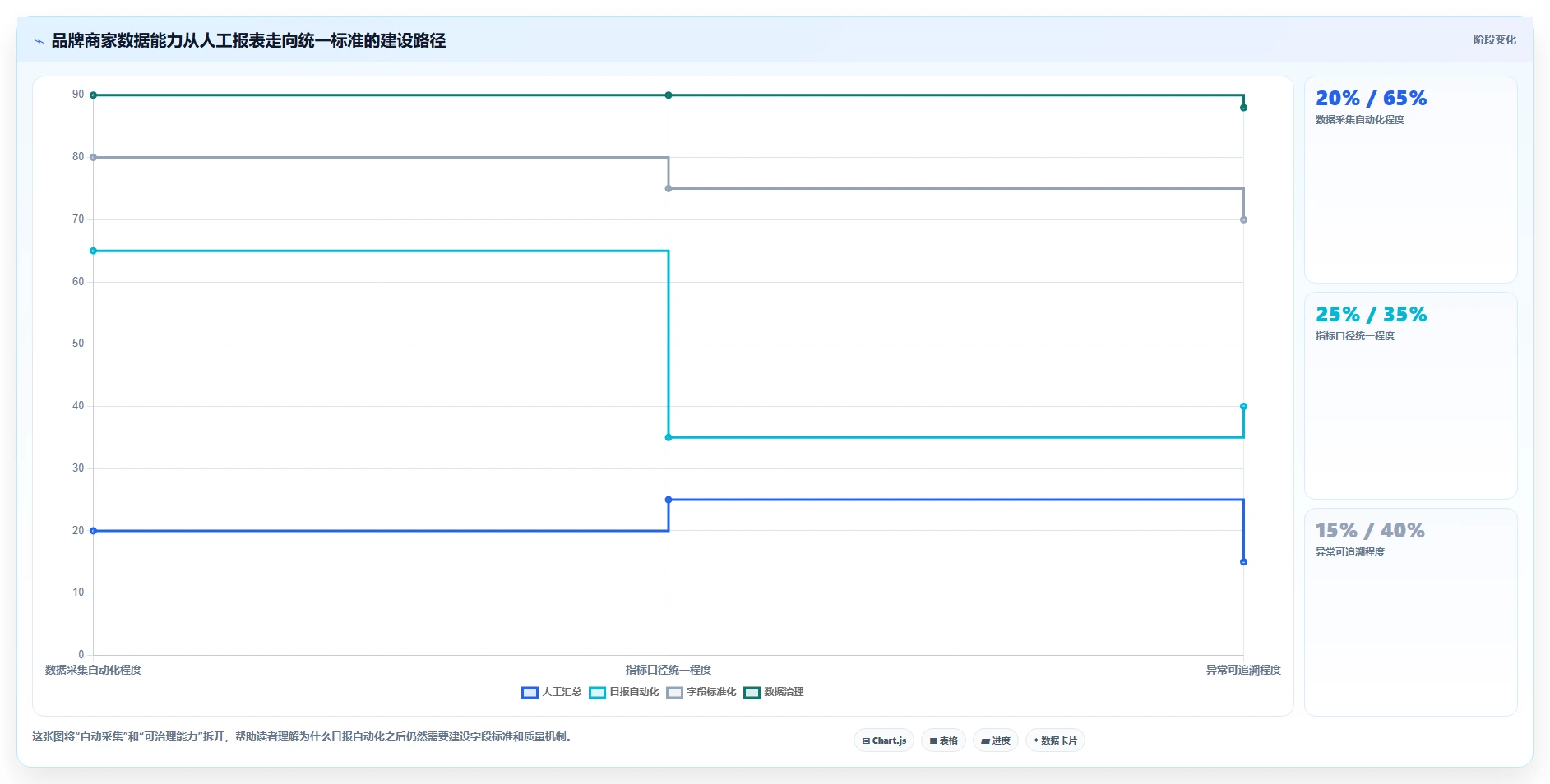Screen dimensions: 1550x784
Task: Click the 字段标准化 point at 异常可追溯程度
Action: (x=1243, y=219)
